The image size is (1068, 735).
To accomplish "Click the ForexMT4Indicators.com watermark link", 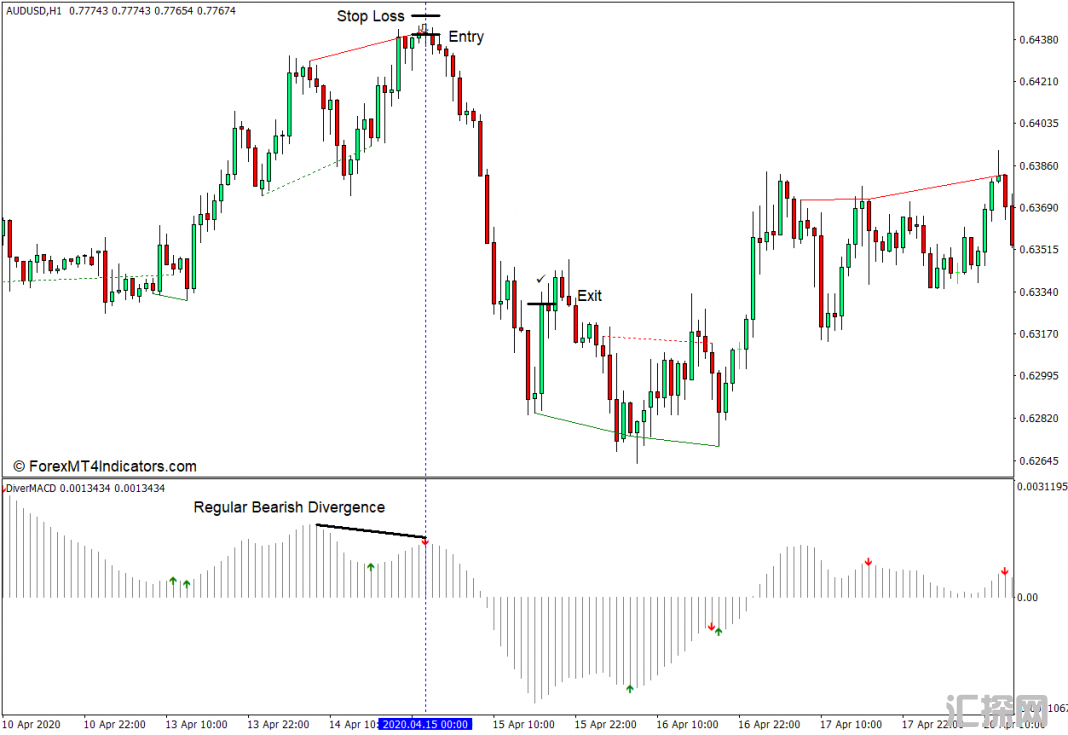I will click(x=105, y=466).
